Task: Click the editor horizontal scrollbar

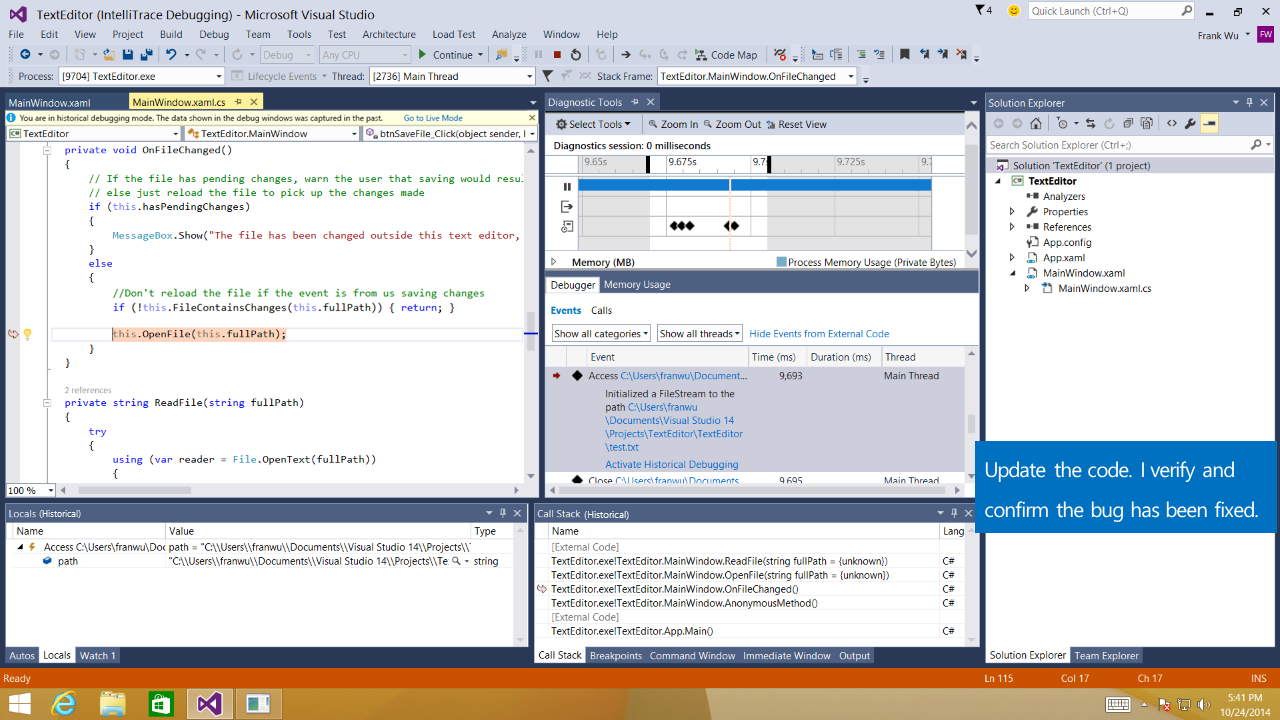Action: tap(290, 490)
